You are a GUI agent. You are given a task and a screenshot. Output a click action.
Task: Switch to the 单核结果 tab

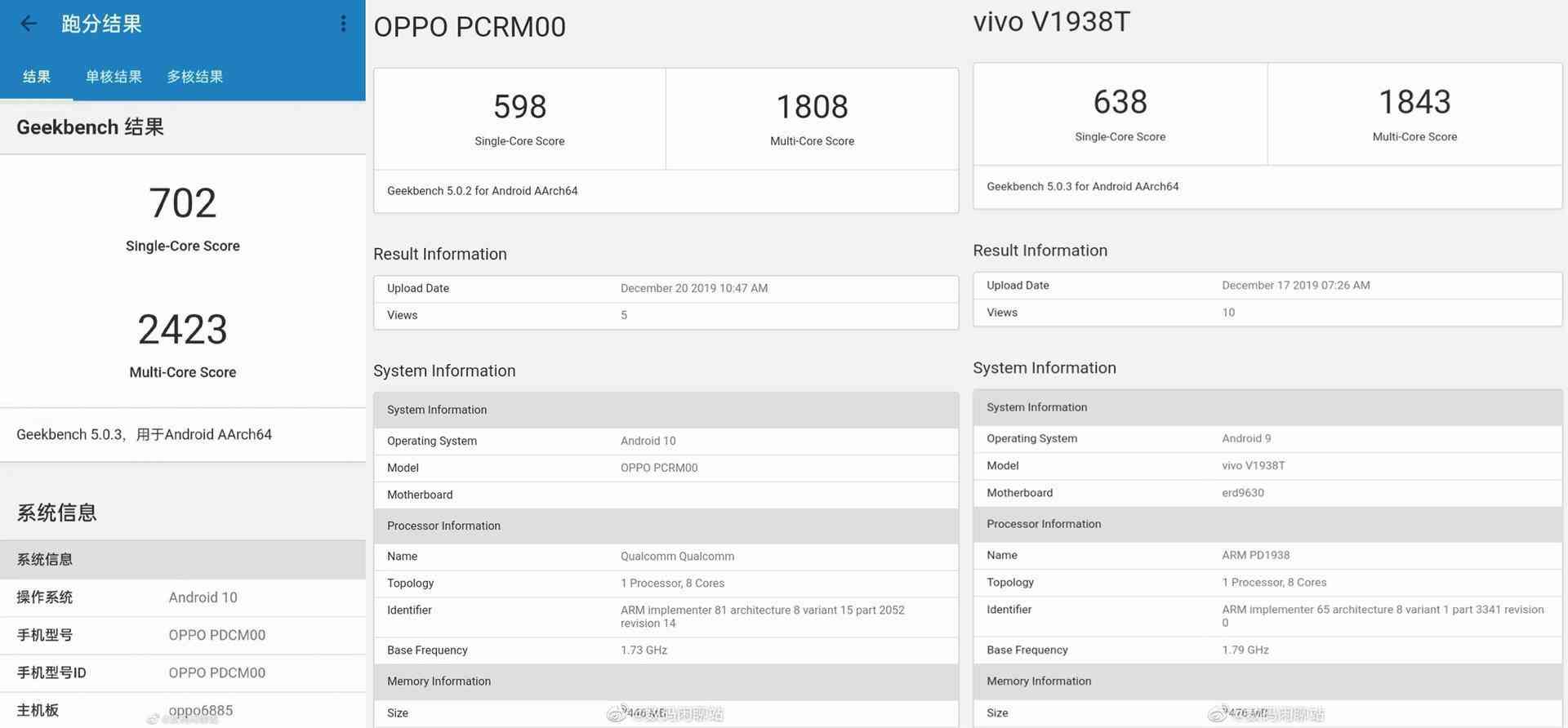coord(114,77)
